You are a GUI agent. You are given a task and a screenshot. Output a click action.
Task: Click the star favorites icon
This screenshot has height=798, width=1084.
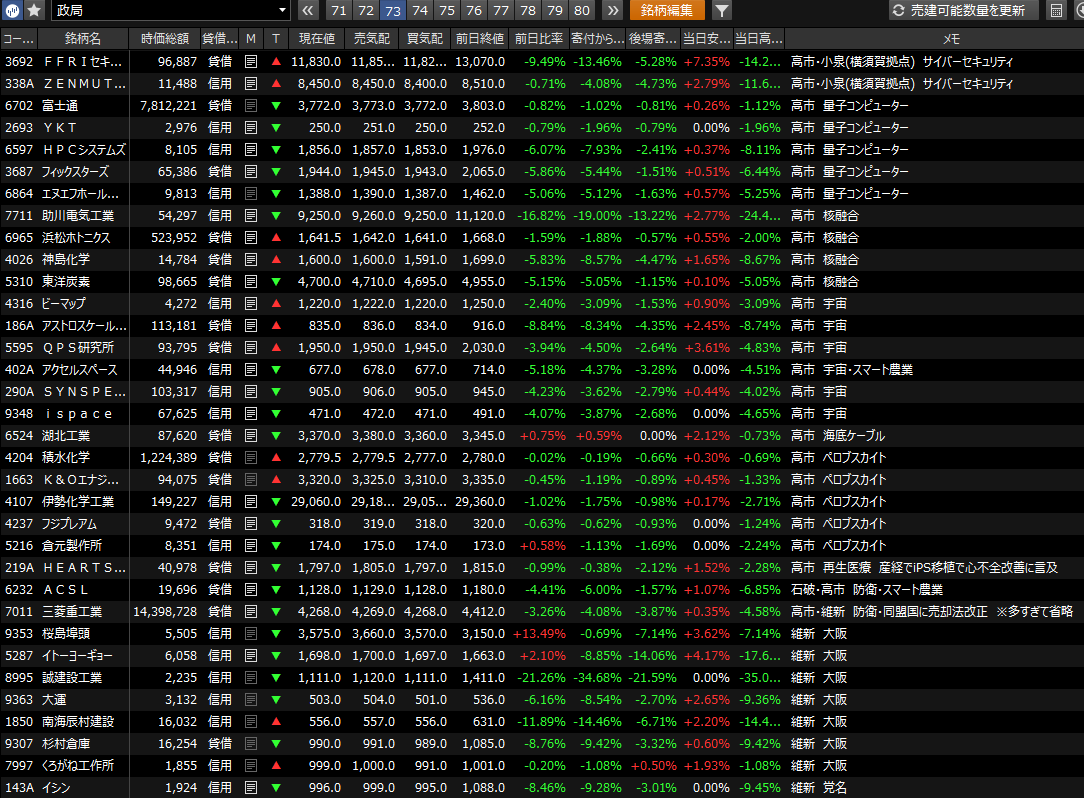pyautogui.click(x=34, y=10)
